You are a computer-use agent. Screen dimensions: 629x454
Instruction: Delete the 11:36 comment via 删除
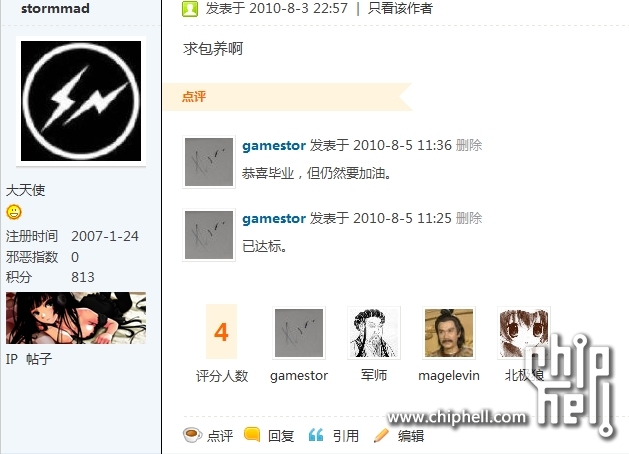tap(469, 145)
